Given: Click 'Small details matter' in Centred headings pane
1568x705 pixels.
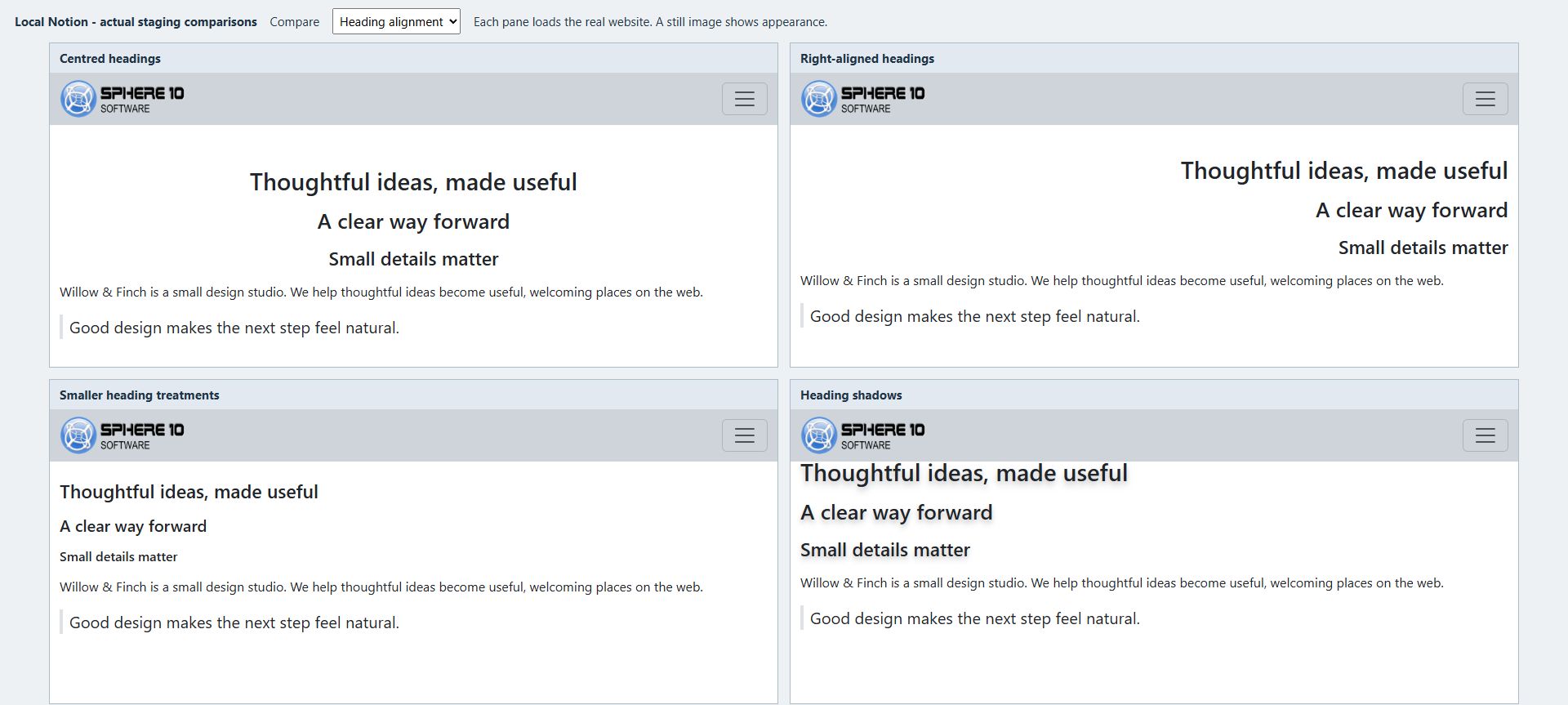Looking at the screenshot, I should click(x=413, y=259).
